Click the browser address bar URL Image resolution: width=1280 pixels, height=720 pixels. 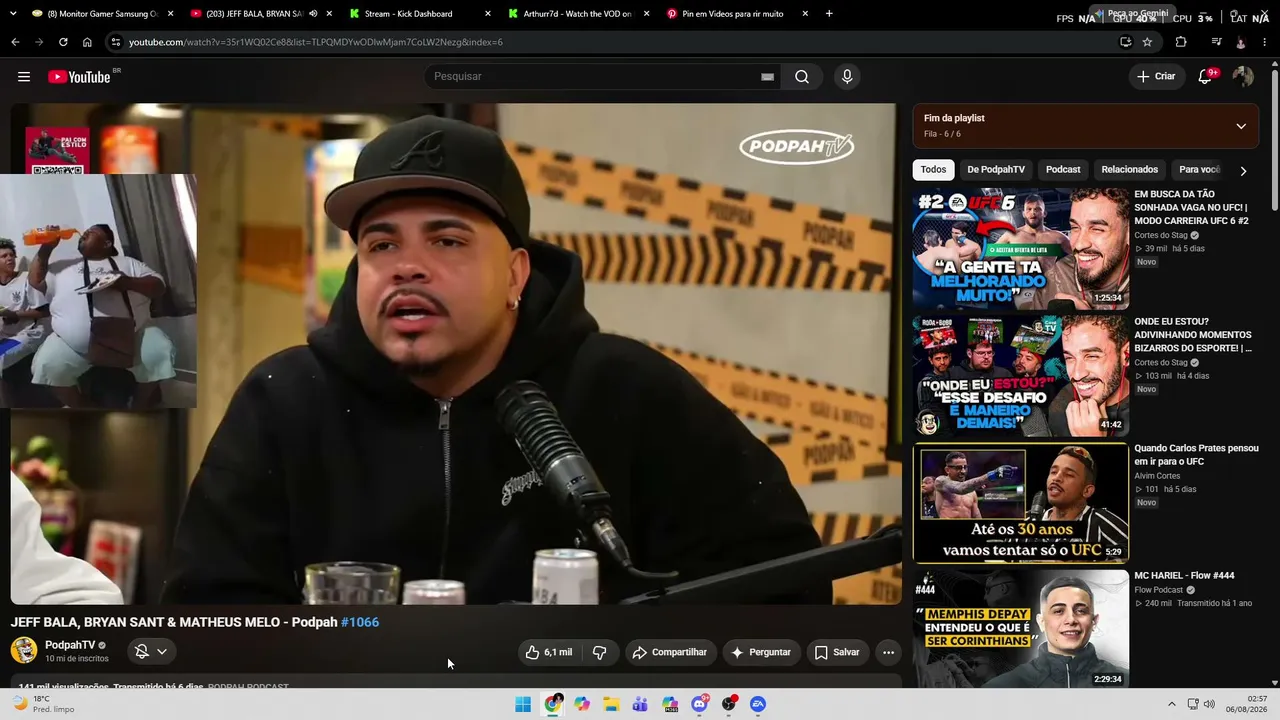pos(316,42)
